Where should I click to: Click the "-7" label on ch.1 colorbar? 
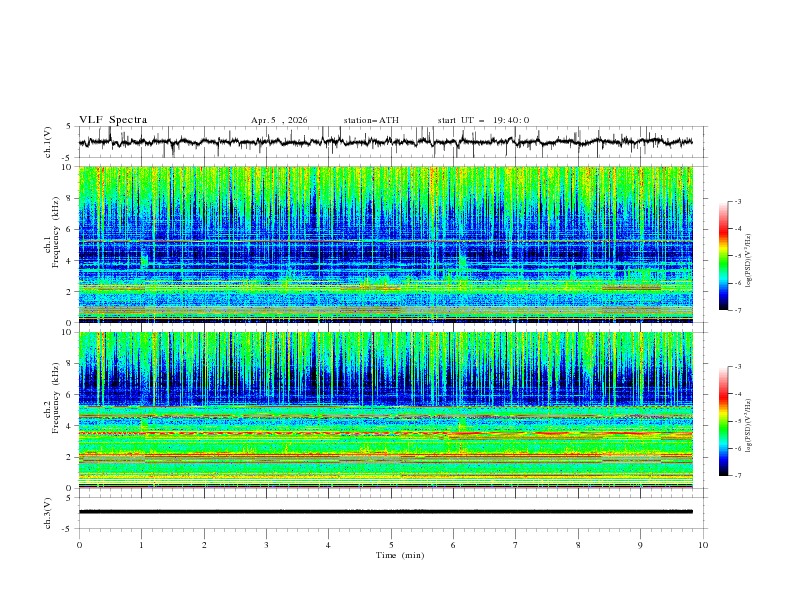738,310
